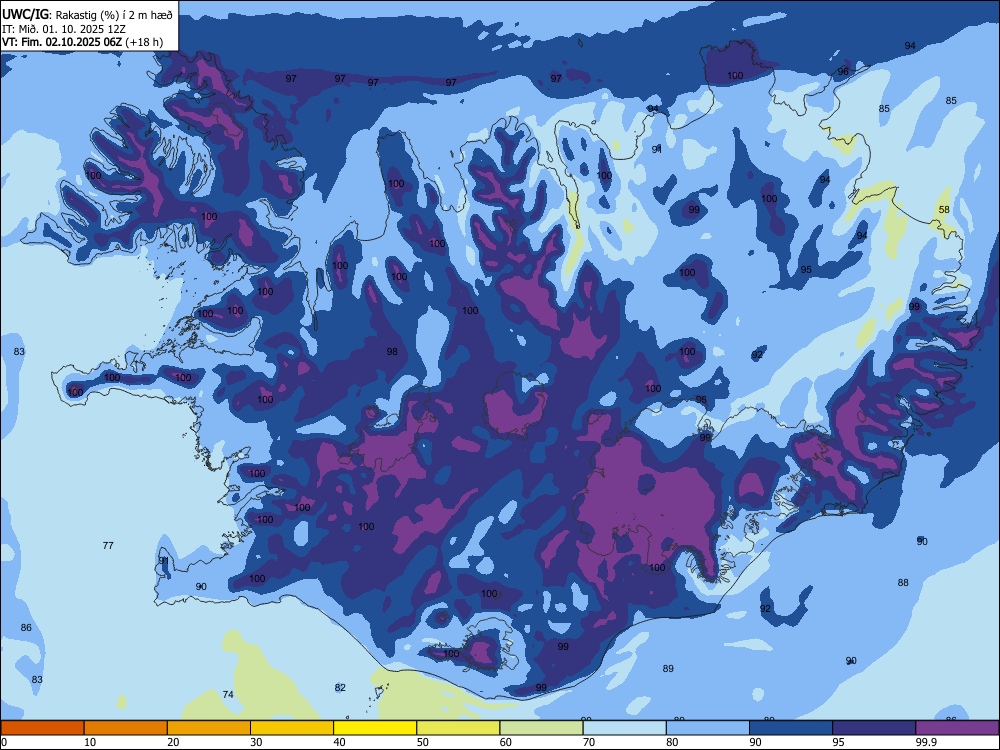Pick the legend tick label '40'
The image size is (1000, 750).
[339, 742]
